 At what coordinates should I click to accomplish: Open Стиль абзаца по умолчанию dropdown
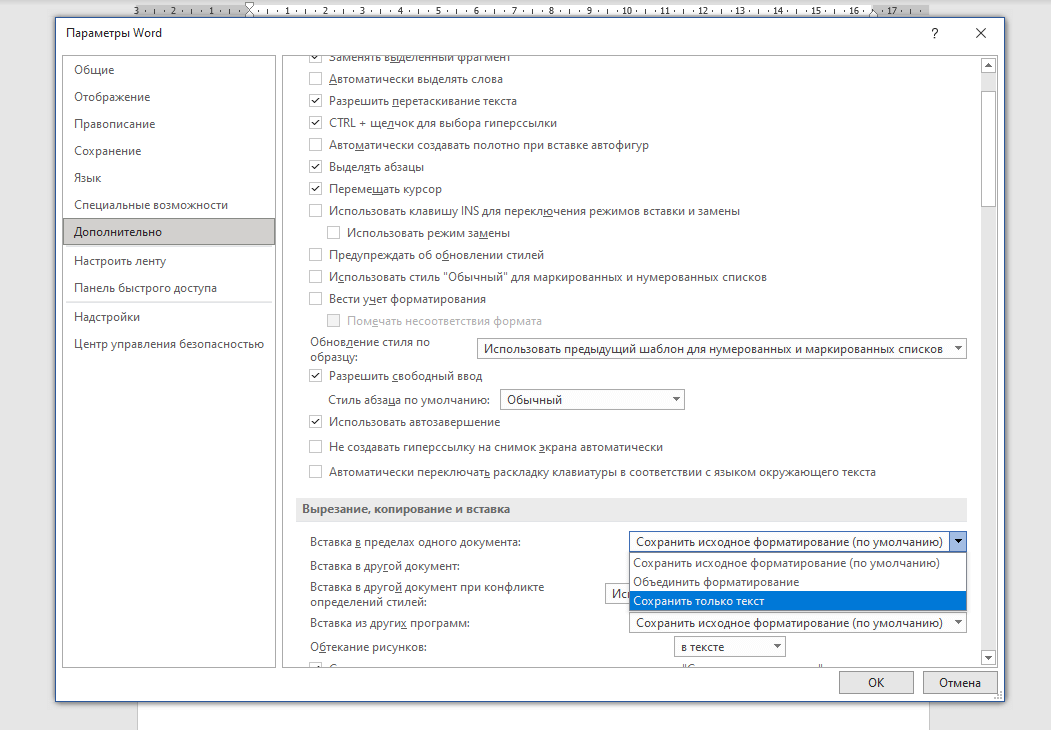click(592, 400)
